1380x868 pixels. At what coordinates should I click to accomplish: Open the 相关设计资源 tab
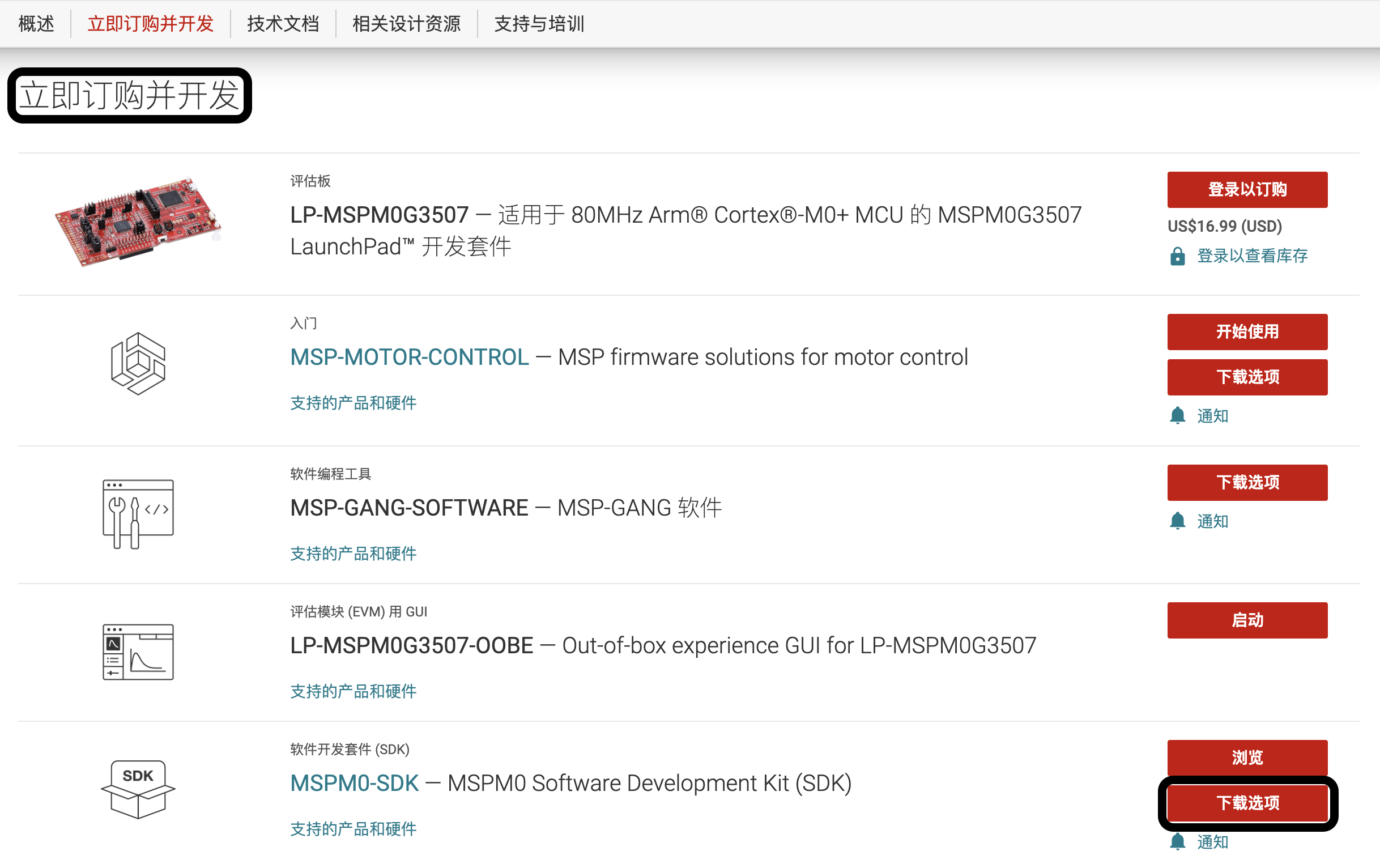tap(406, 24)
